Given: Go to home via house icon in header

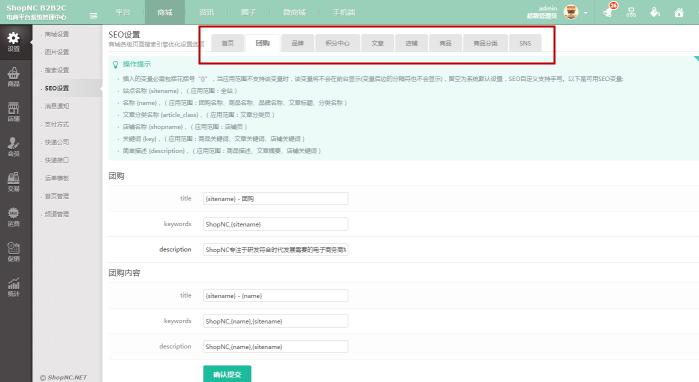Looking at the screenshot, I should point(678,12).
